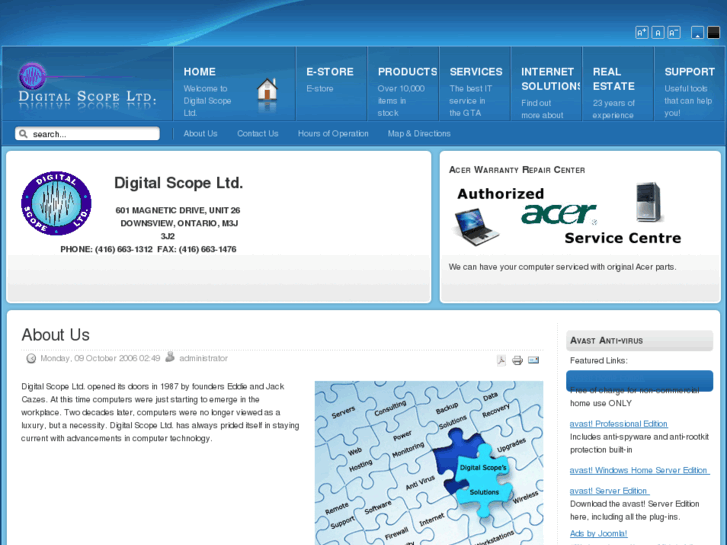The width and height of the screenshot is (727, 545).
Task: Click the About Us article heading
Action: click(56, 334)
